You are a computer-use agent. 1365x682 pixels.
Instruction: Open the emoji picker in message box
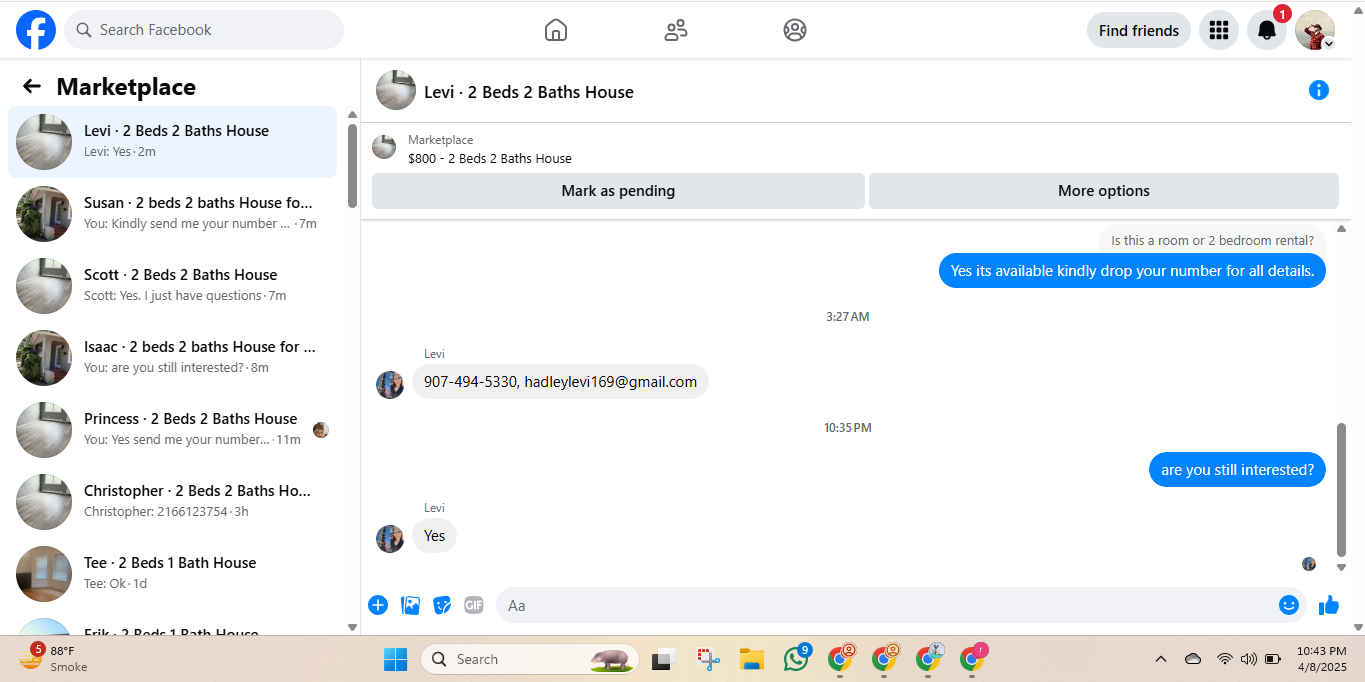tap(1289, 605)
